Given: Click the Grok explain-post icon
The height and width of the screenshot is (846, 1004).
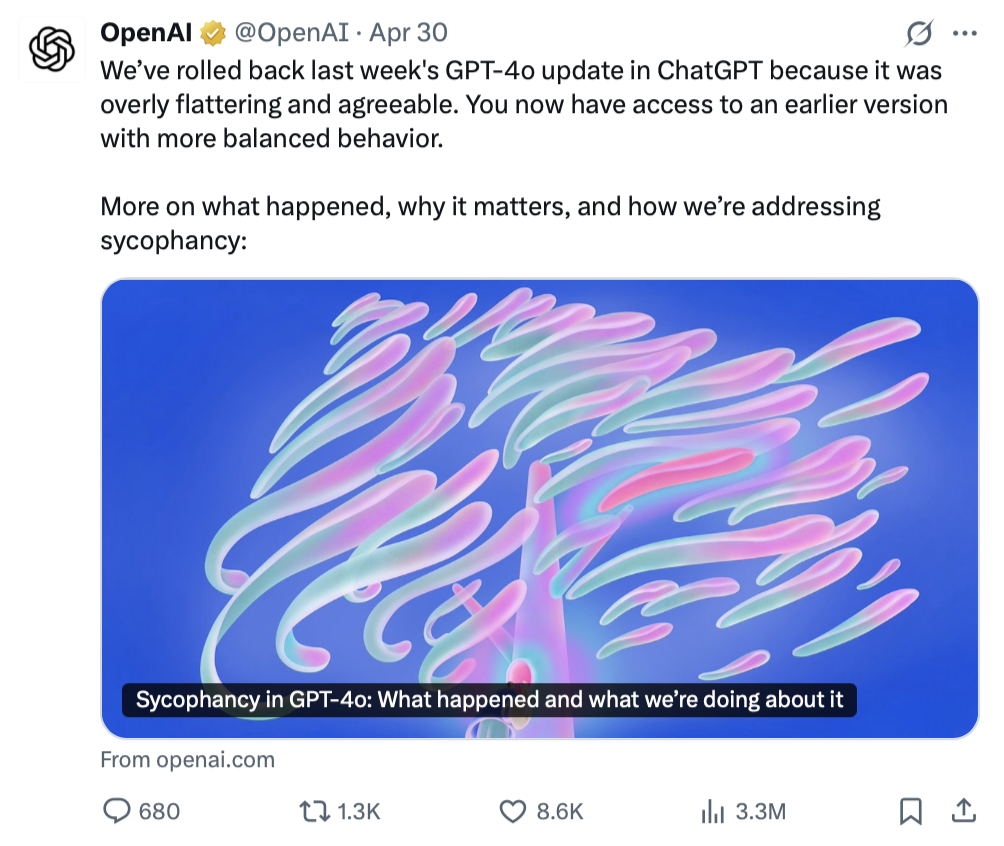Looking at the screenshot, I should pos(918,34).
